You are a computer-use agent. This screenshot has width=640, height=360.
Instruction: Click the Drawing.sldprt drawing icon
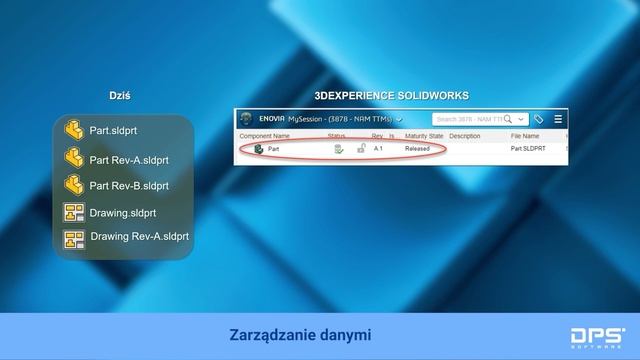[x=74, y=213]
